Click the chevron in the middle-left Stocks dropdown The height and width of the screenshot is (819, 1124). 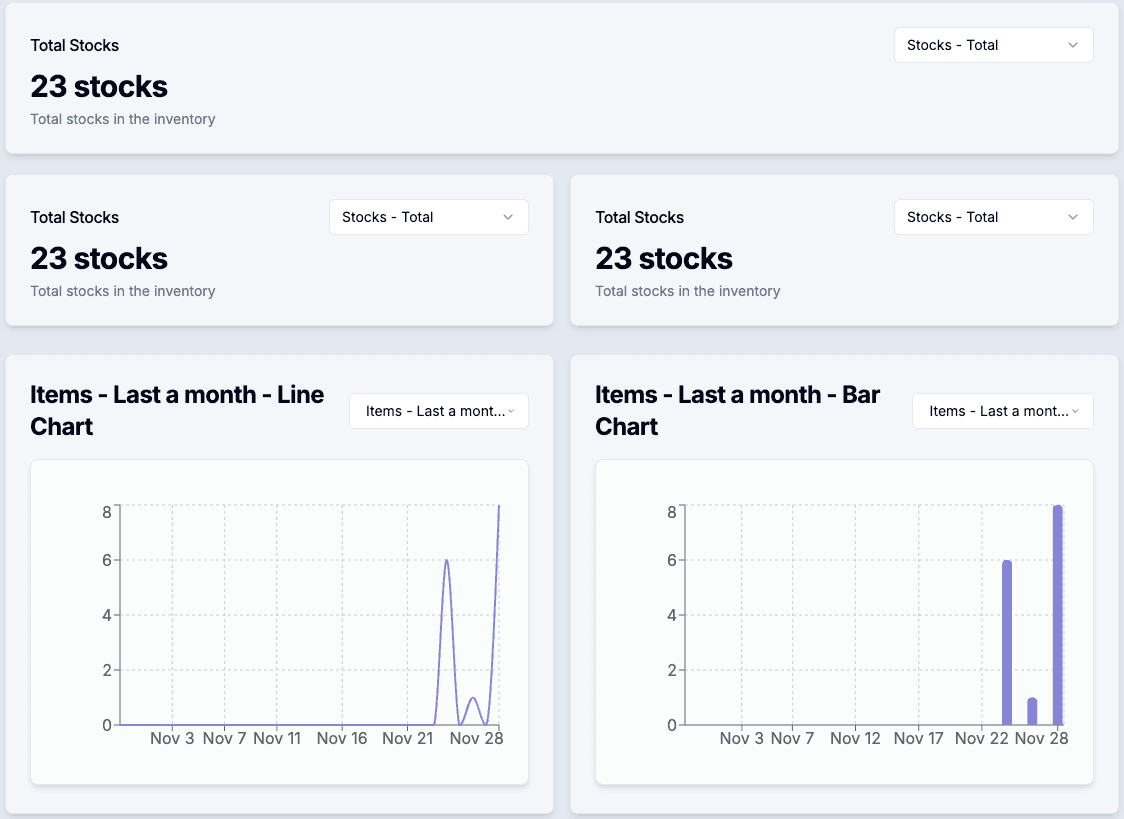pos(509,217)
